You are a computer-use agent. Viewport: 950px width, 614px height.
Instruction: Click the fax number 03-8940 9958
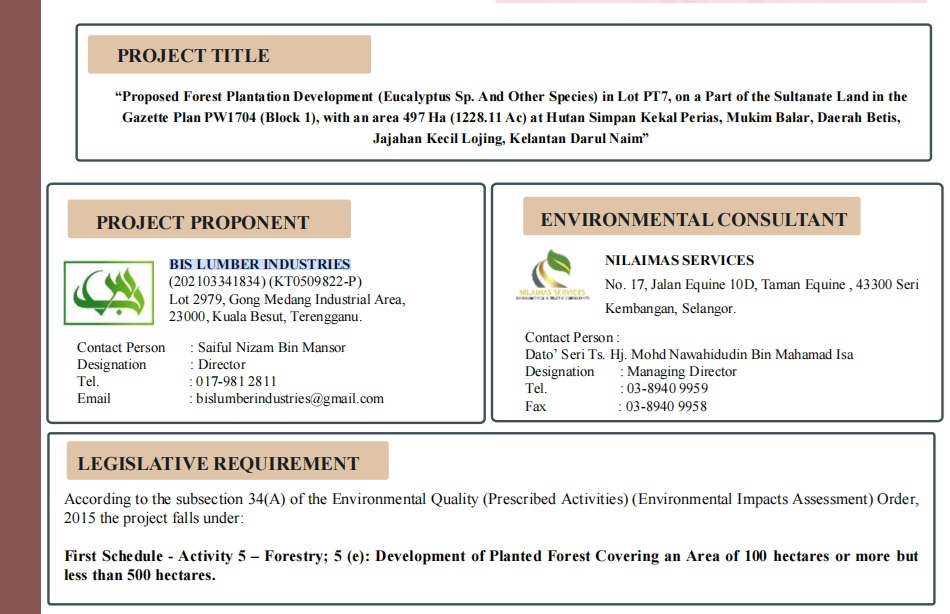coord(666,406)
